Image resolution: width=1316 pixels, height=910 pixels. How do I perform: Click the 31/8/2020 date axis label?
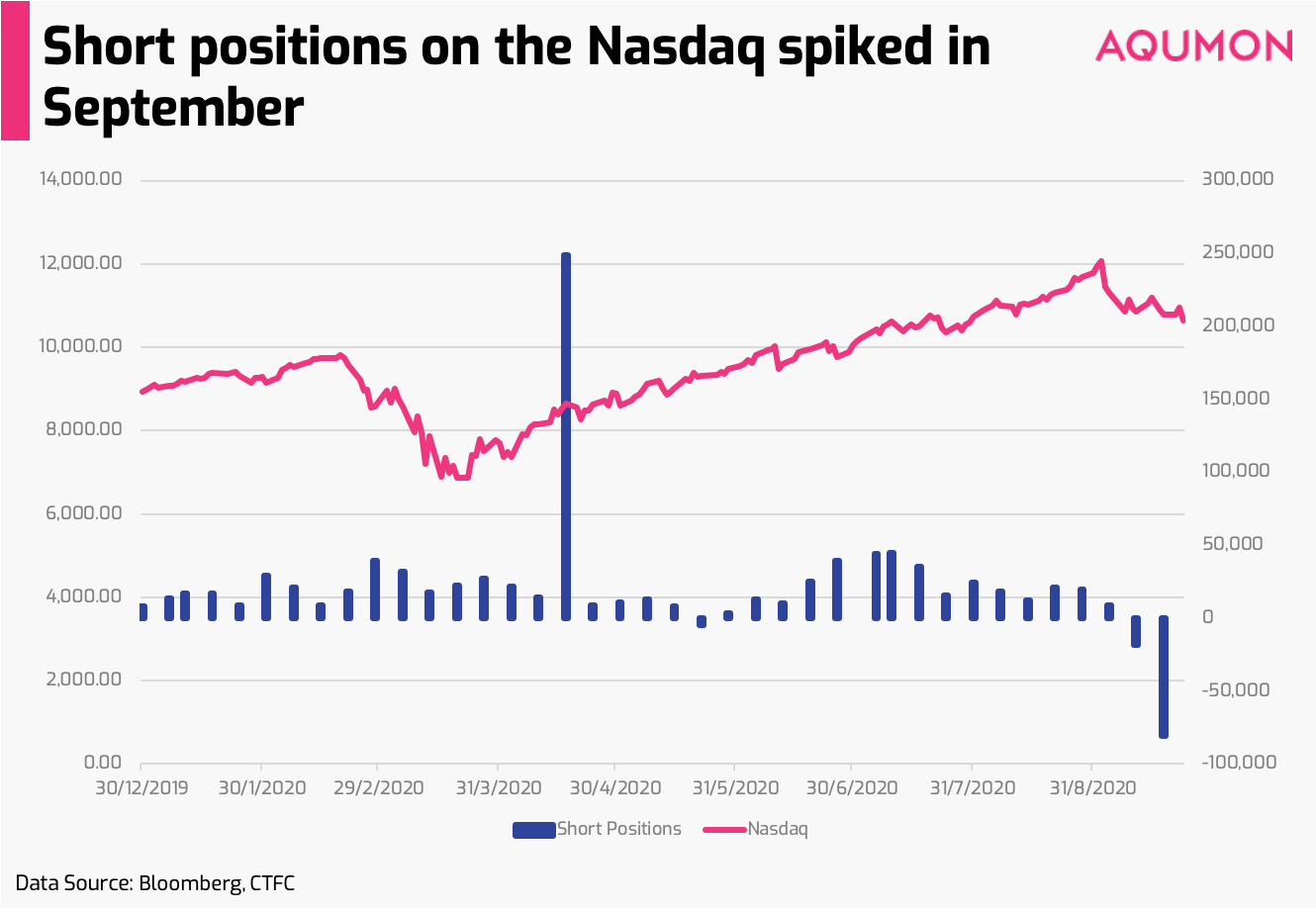pos(1092,788)
